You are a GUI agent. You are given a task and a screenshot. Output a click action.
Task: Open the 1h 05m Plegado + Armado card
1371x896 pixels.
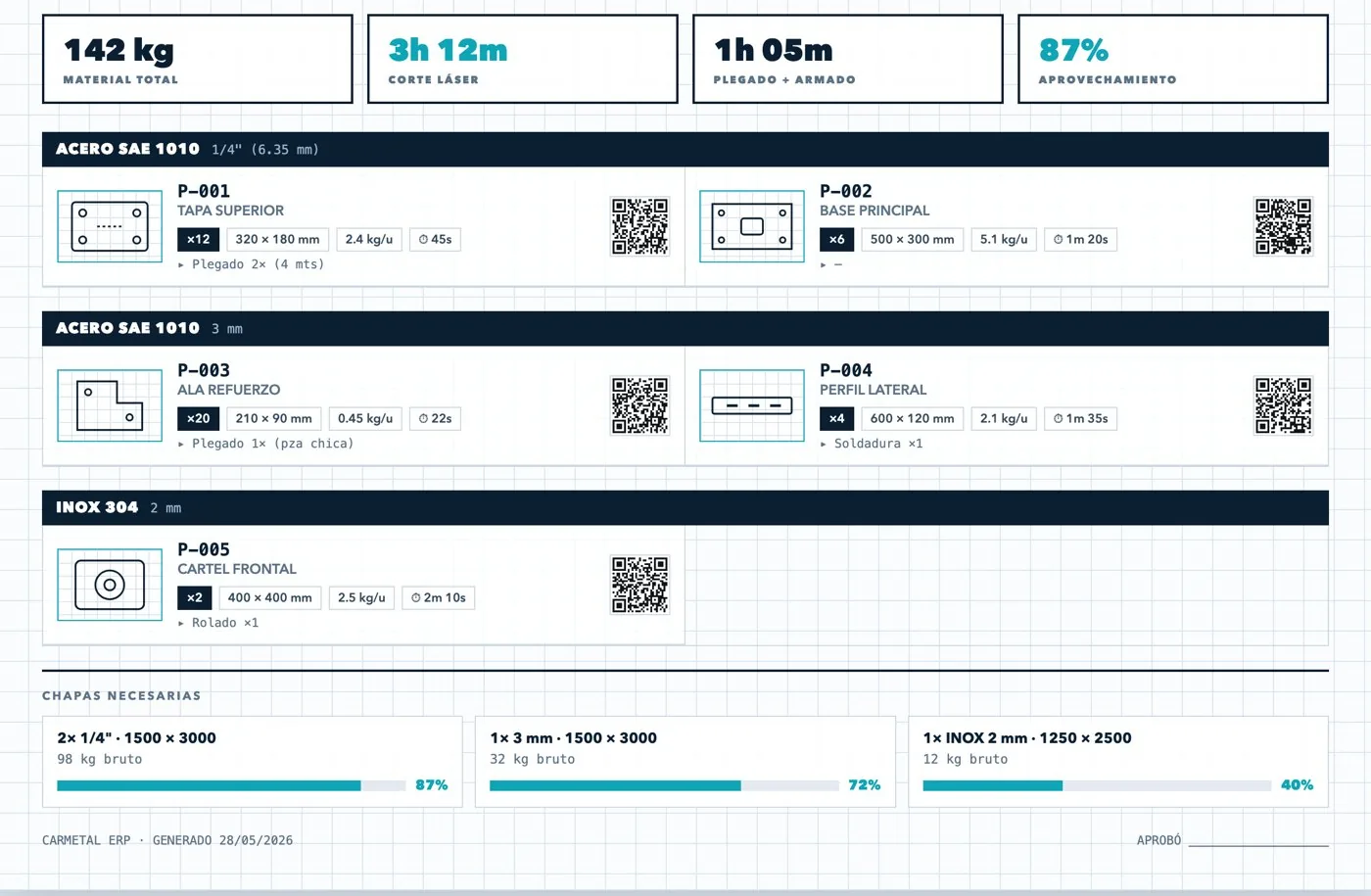coord(848,59)
